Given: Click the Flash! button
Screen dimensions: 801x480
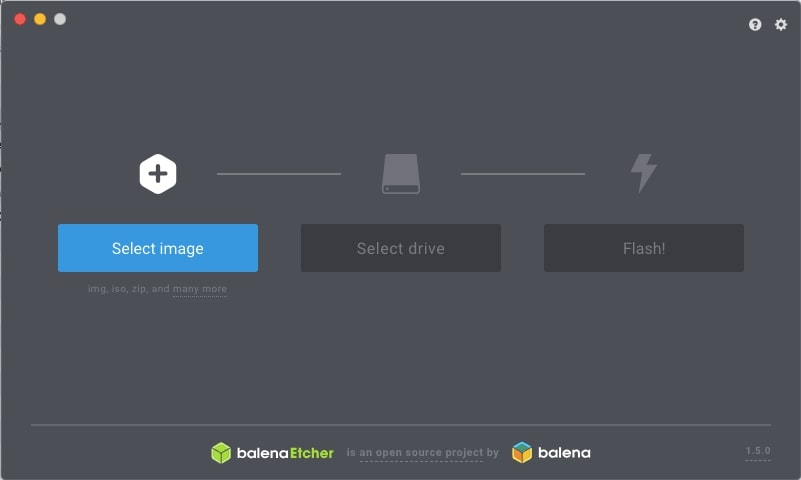Looking at the screenshot, I should tap(644, 248).
